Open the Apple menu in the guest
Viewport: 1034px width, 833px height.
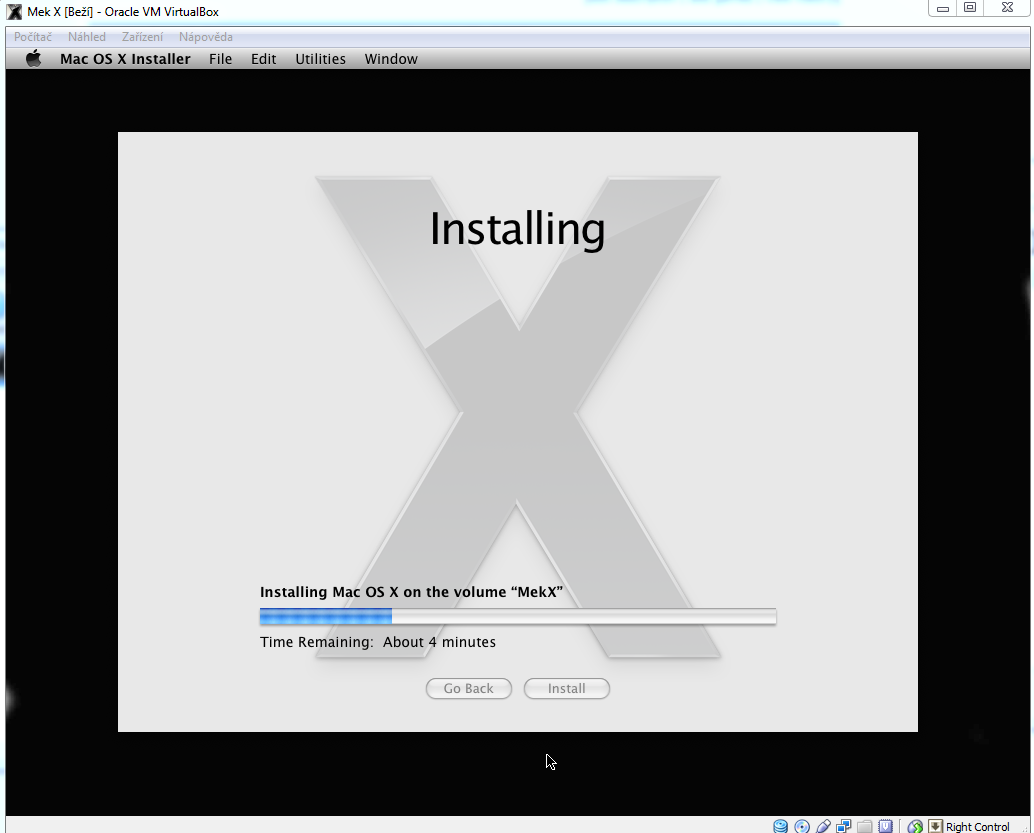click(x=34, y=59)
